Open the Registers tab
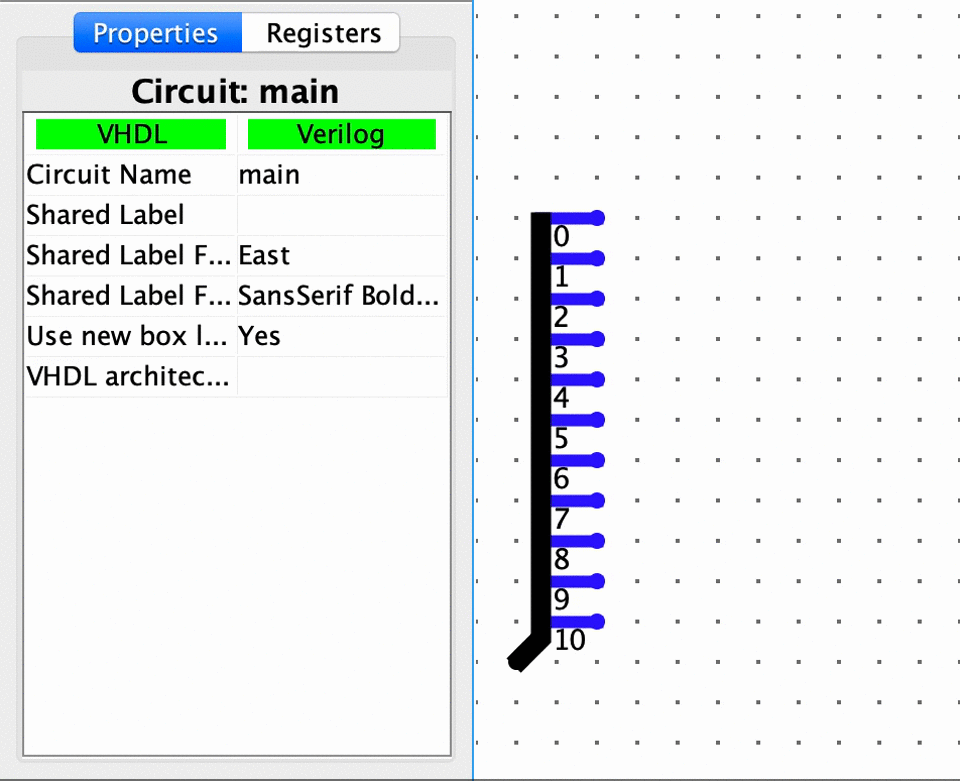960x781 pixels. coord(322,33)
